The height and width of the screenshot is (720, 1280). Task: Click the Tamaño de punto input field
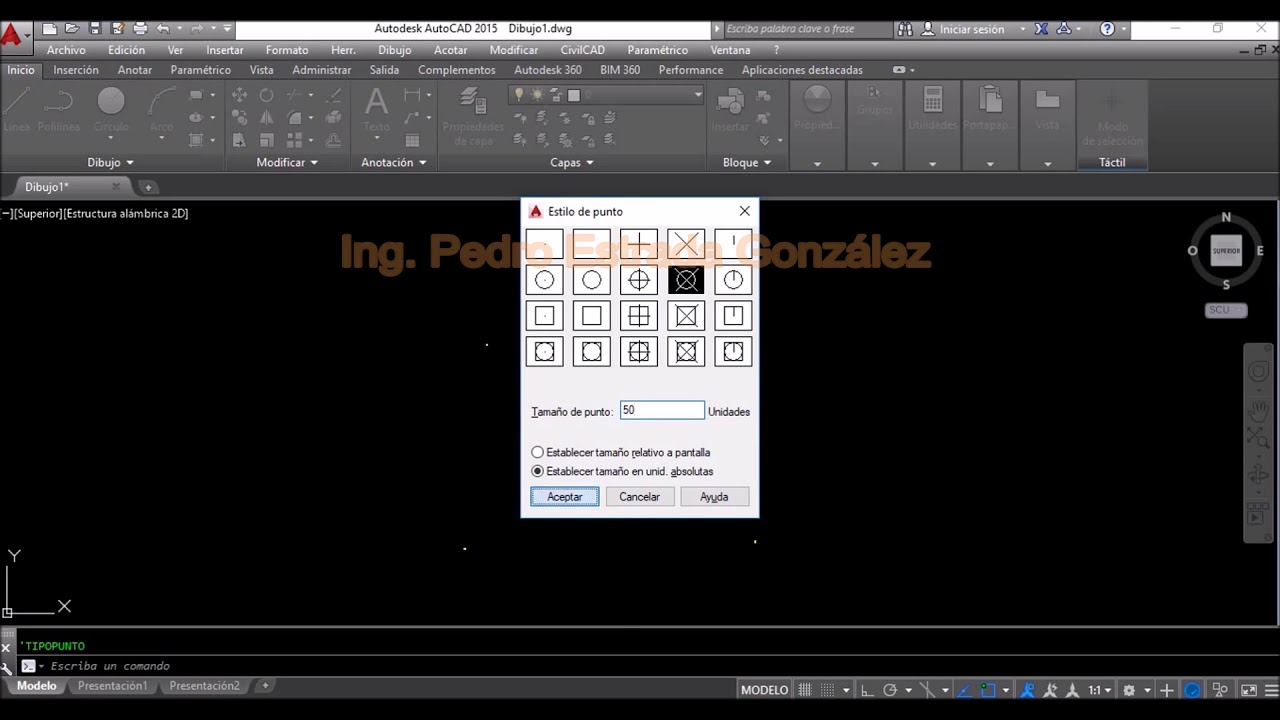pos(662,410)
